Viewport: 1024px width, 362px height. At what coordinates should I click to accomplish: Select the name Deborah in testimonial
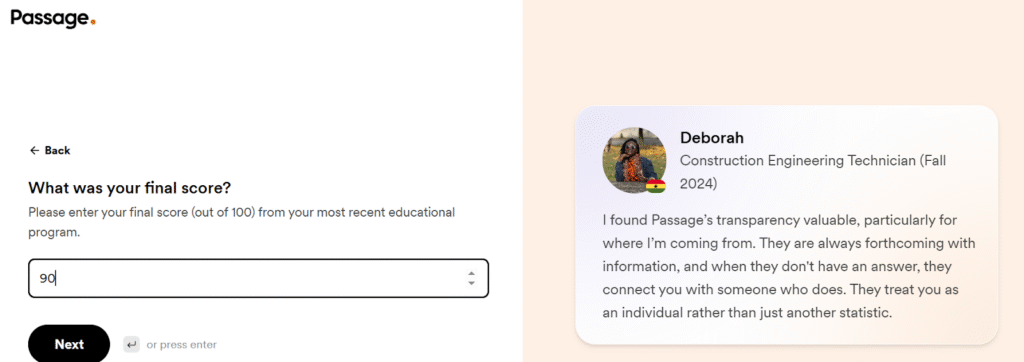(712, 138)
